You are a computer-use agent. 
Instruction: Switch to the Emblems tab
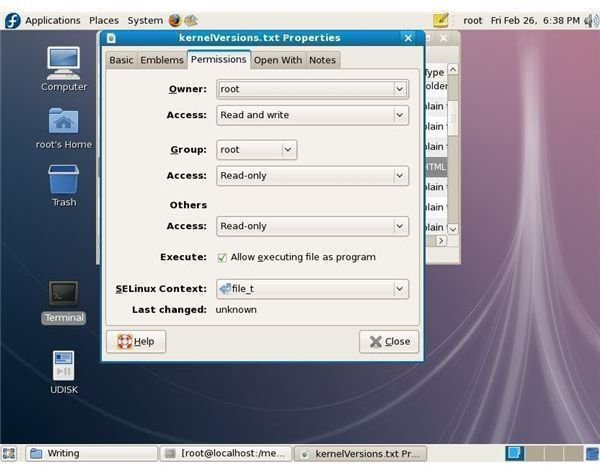click(x=162, y=60)
